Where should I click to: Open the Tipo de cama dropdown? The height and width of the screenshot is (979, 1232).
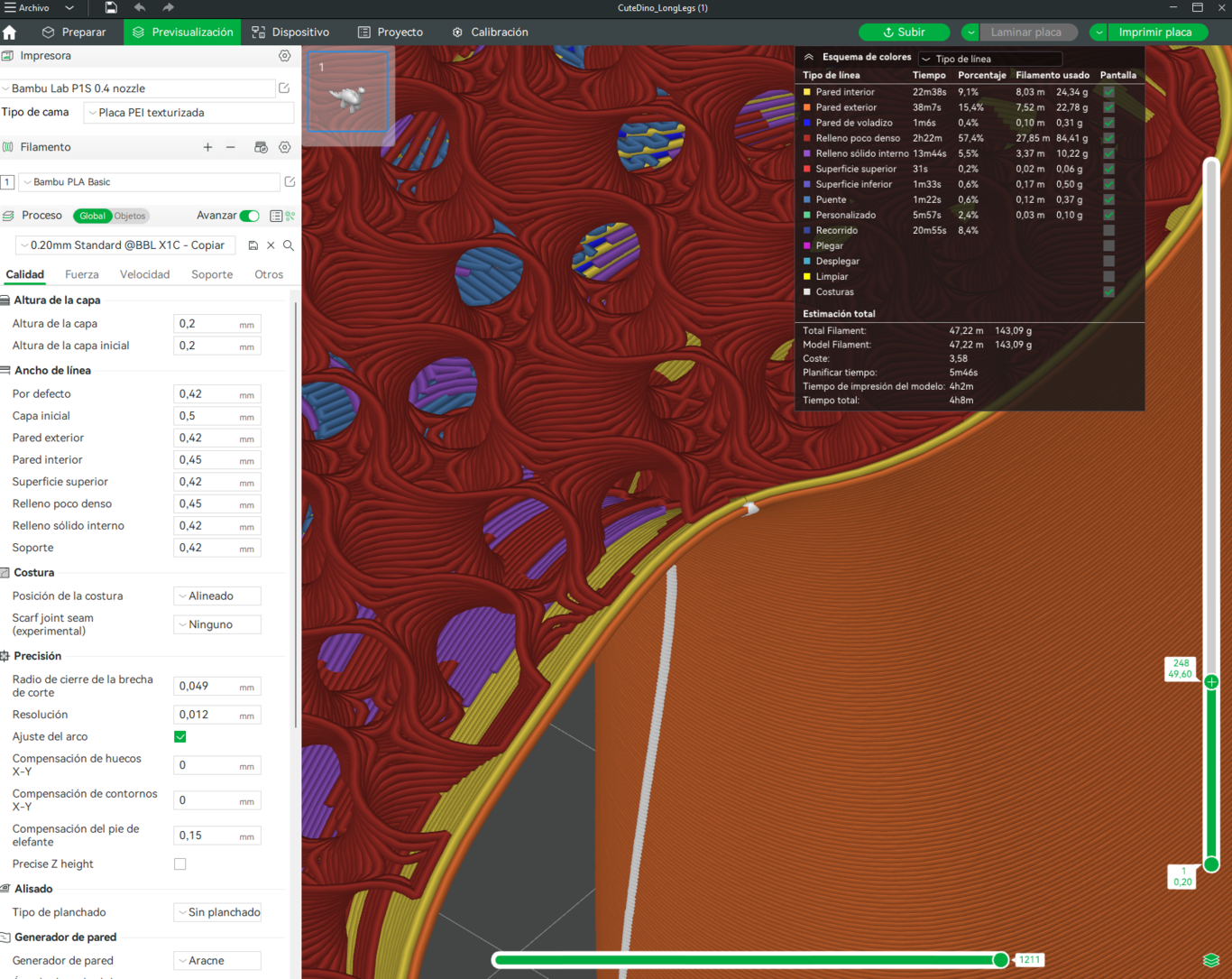[188, 113]
